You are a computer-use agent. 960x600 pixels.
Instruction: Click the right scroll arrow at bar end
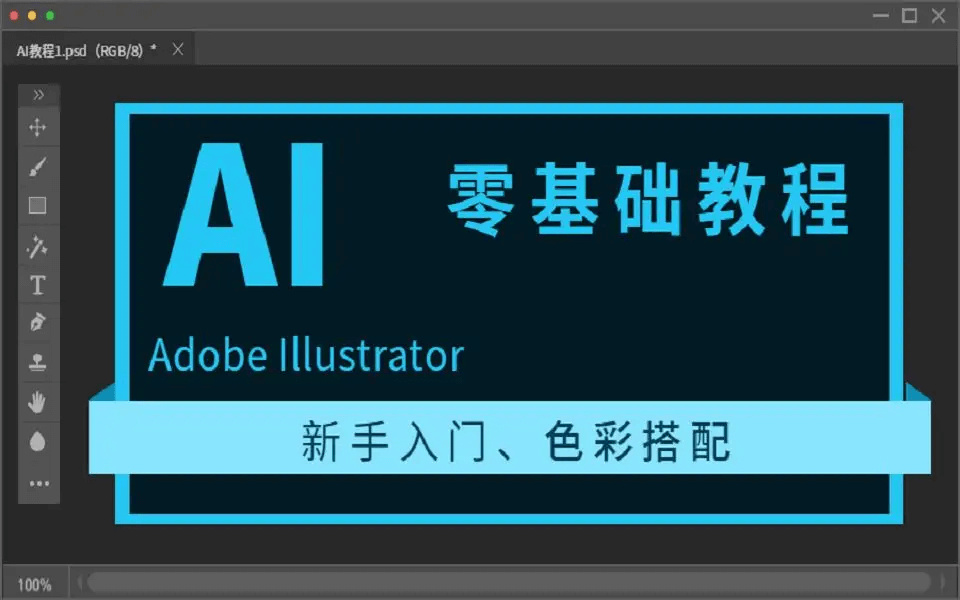(x=943, y=582)
